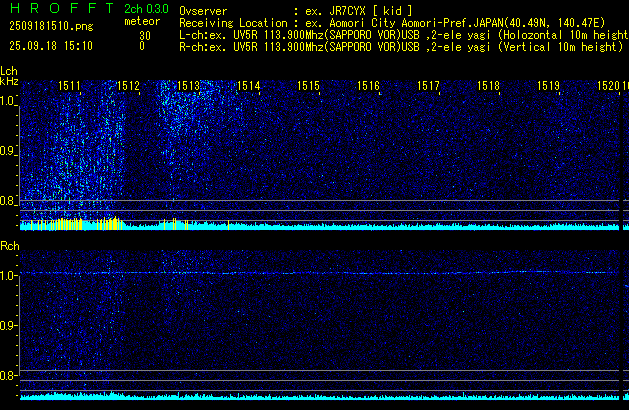Click the 1511 time marker
Screen dimensions: 629x410
pyautogui.click(x=70, y=87)
